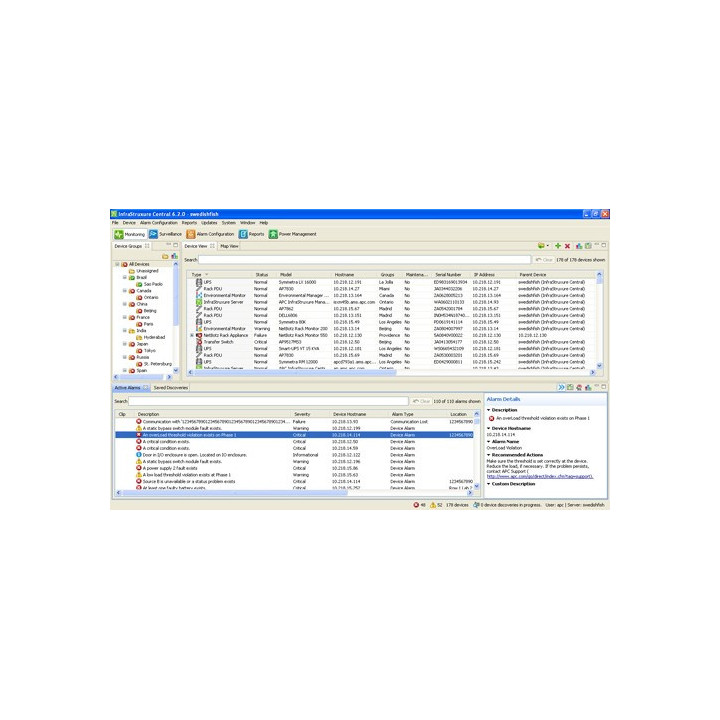Select the 'A power supply 2 fault exists' alarm
The image size is (720, 720).
click(x=294, y=468)
